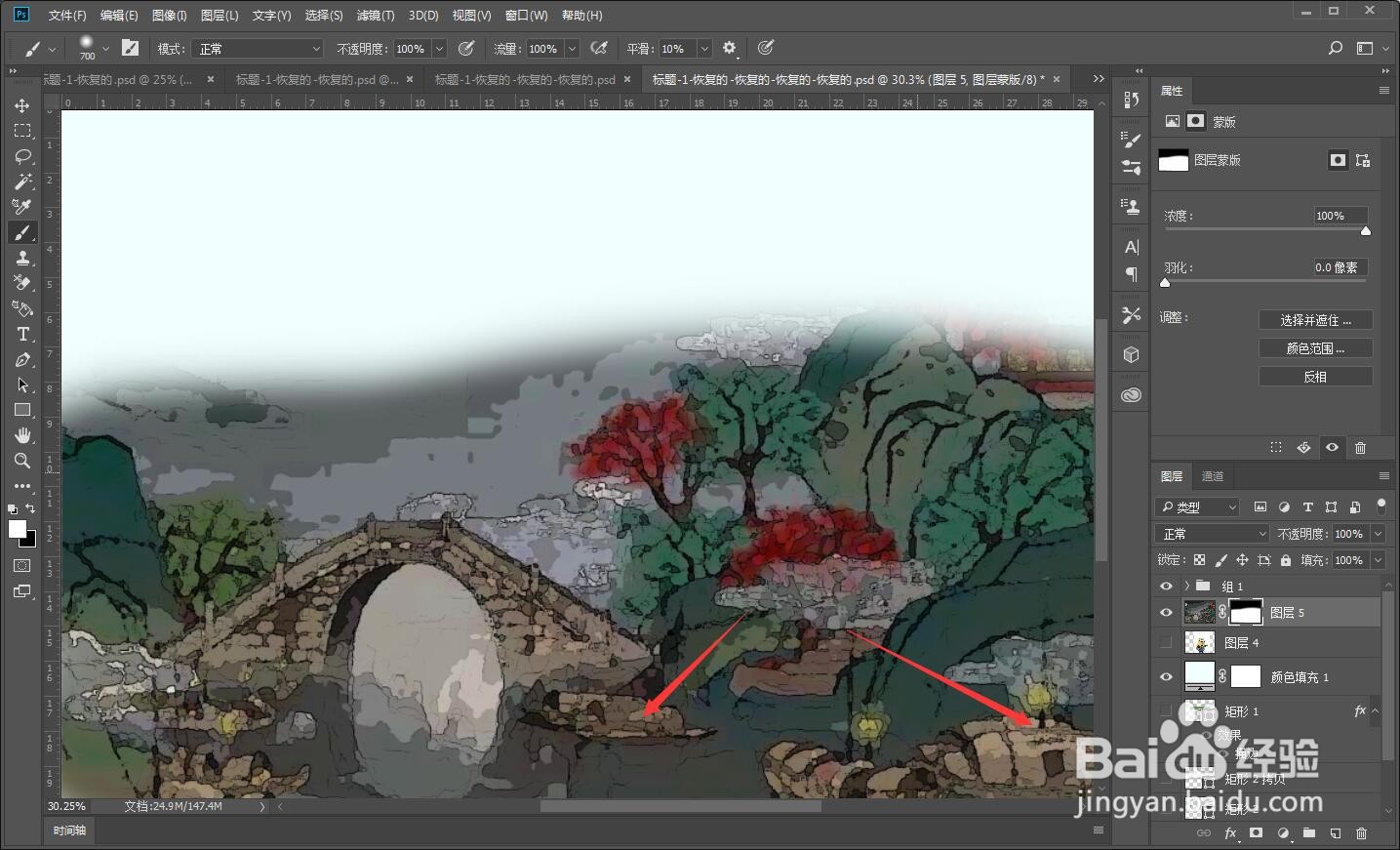Click the 反相 button
The width and height of the screenshot is (1400, 850).
point(1315,376)
